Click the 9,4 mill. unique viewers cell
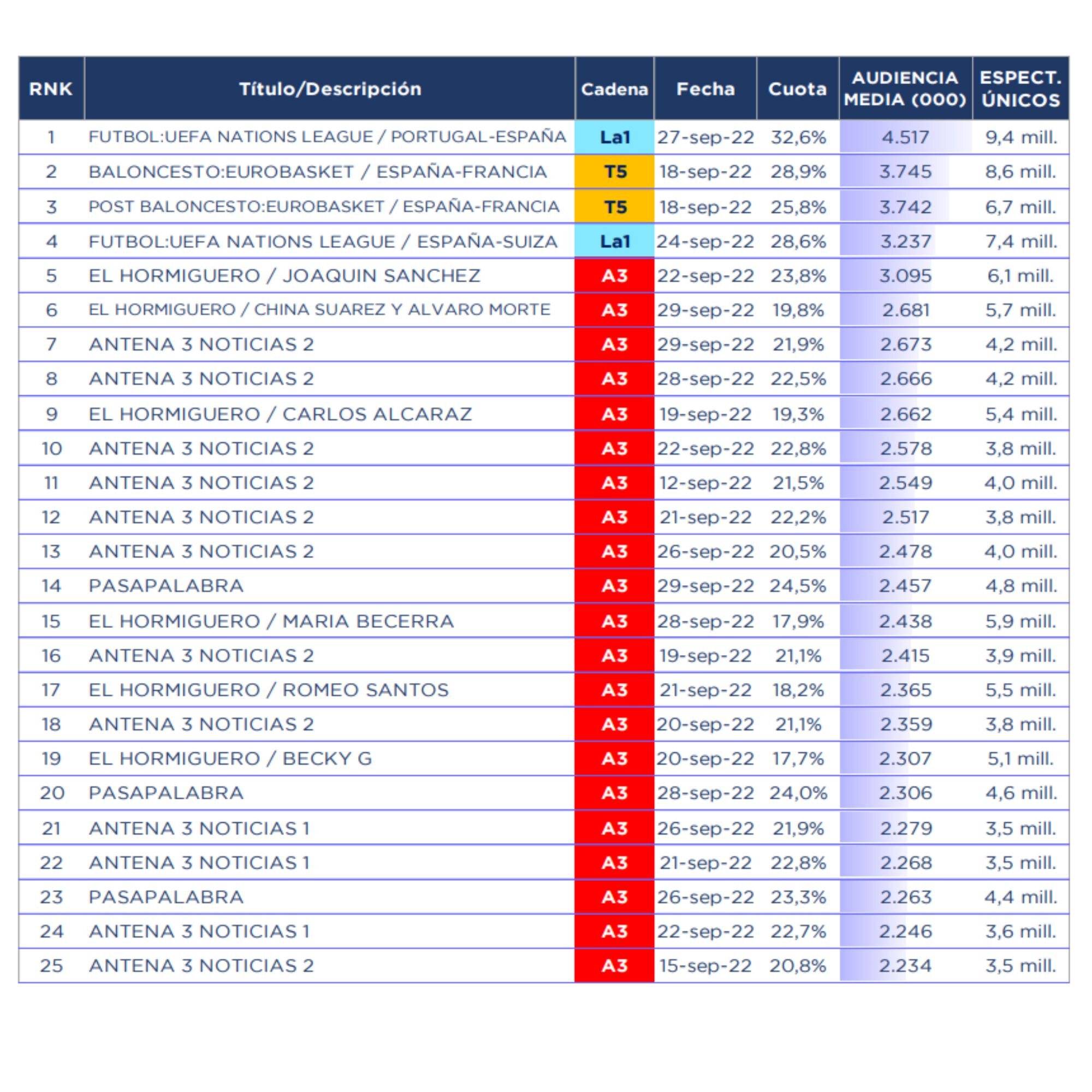Image resolution: width=1092 pixels, height=1092 pixels. coord(1021,138)
